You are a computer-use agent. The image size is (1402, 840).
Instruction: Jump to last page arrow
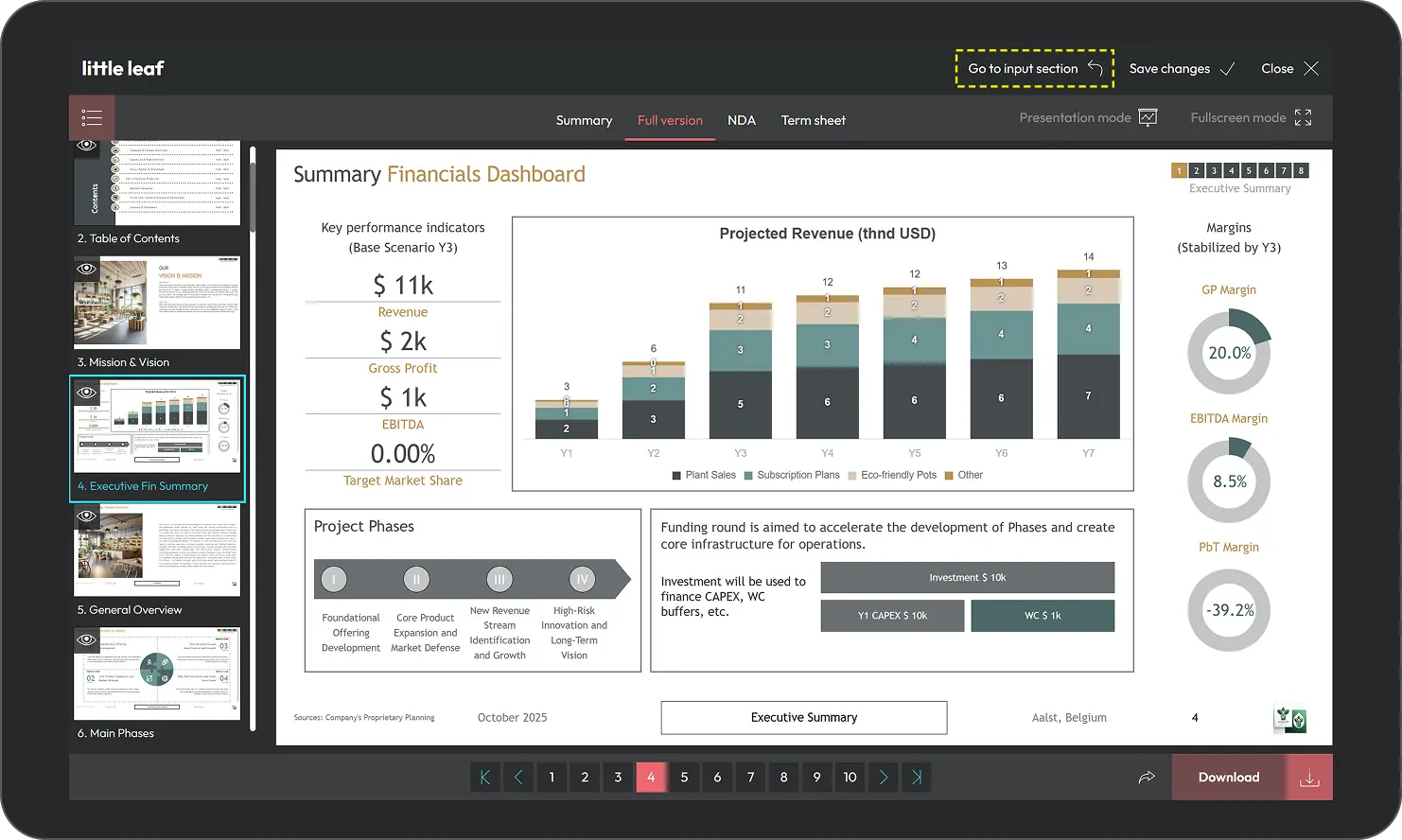click(x=916, y=778)
